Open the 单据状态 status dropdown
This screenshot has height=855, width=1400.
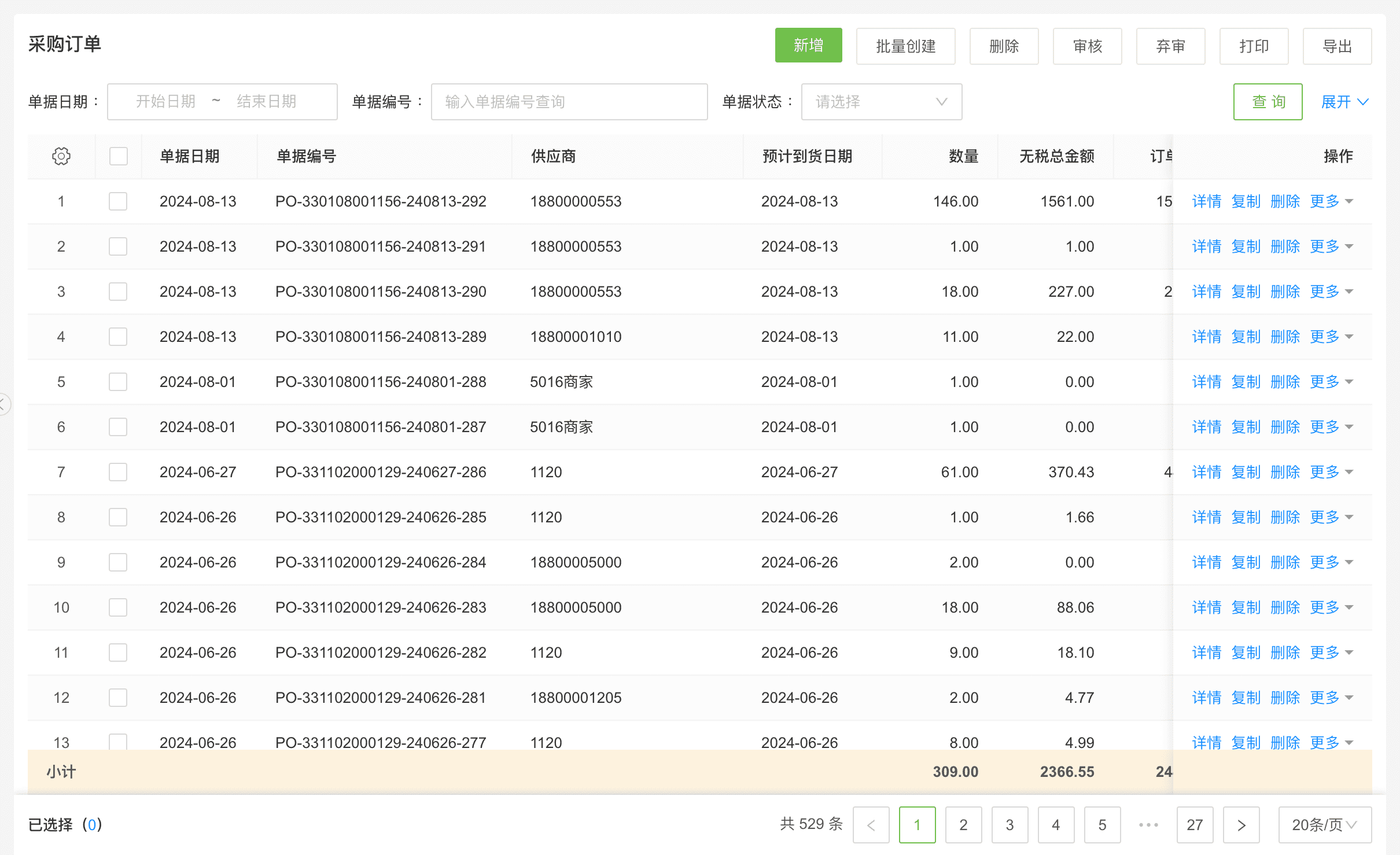[882, 102]
